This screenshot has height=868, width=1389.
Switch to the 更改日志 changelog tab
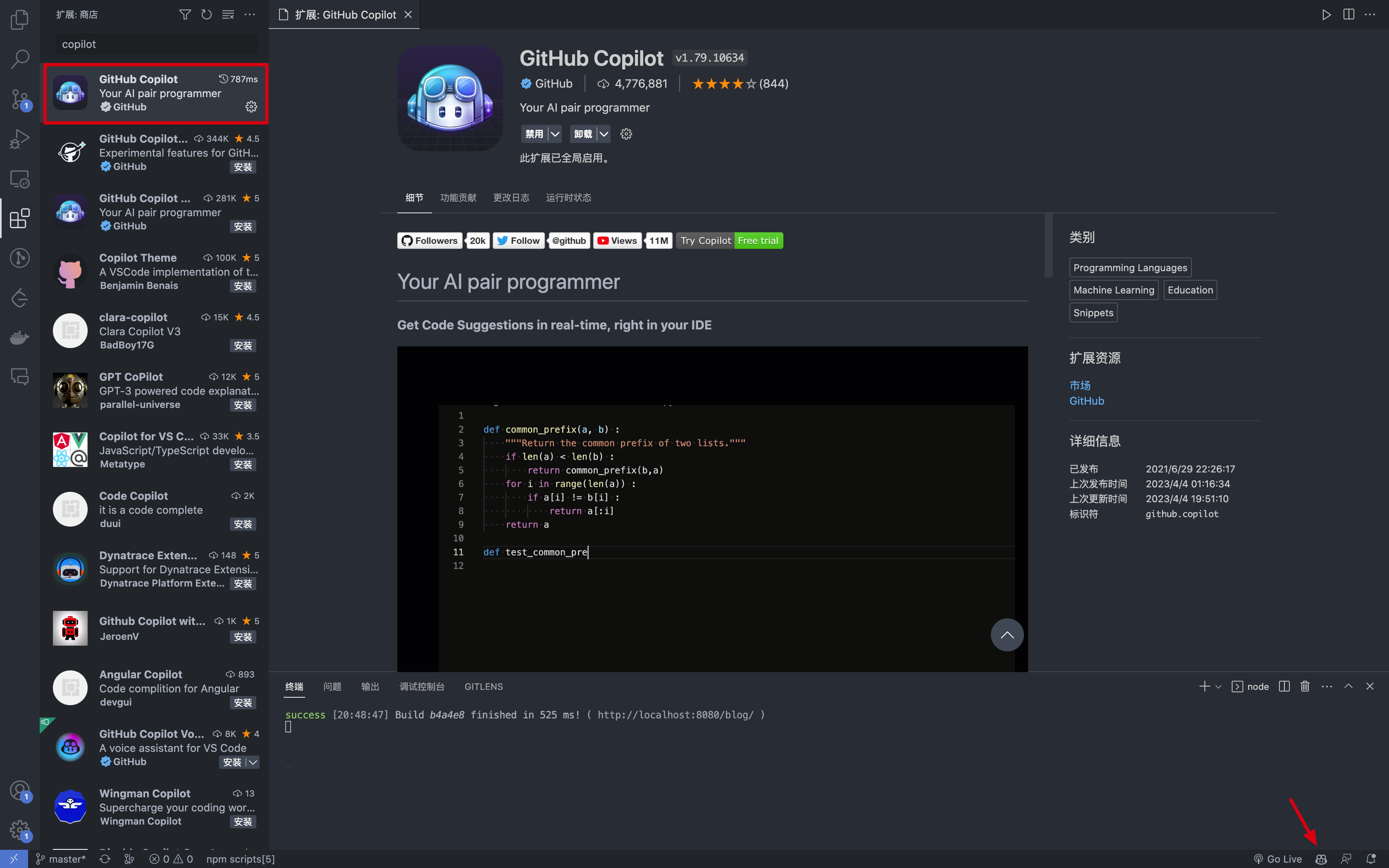(511, 198)
